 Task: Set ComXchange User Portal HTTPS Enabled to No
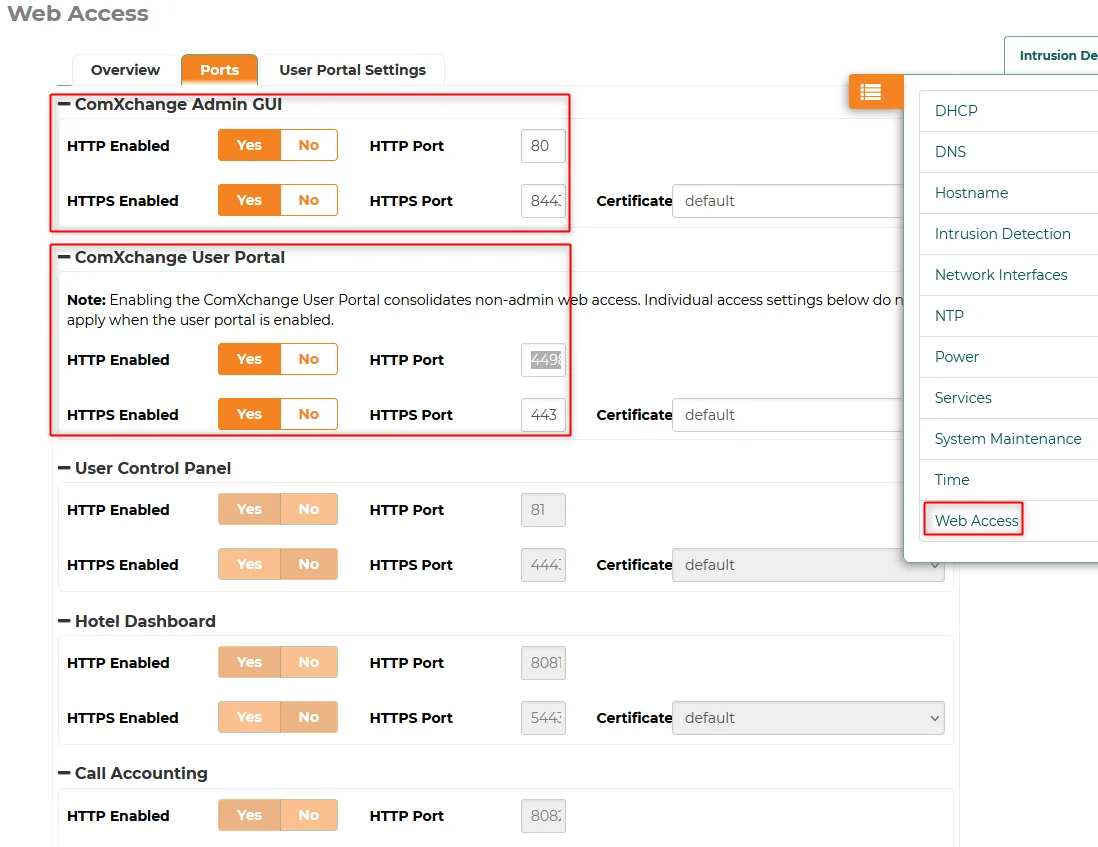pyautogui.click(x=309, y=414)
